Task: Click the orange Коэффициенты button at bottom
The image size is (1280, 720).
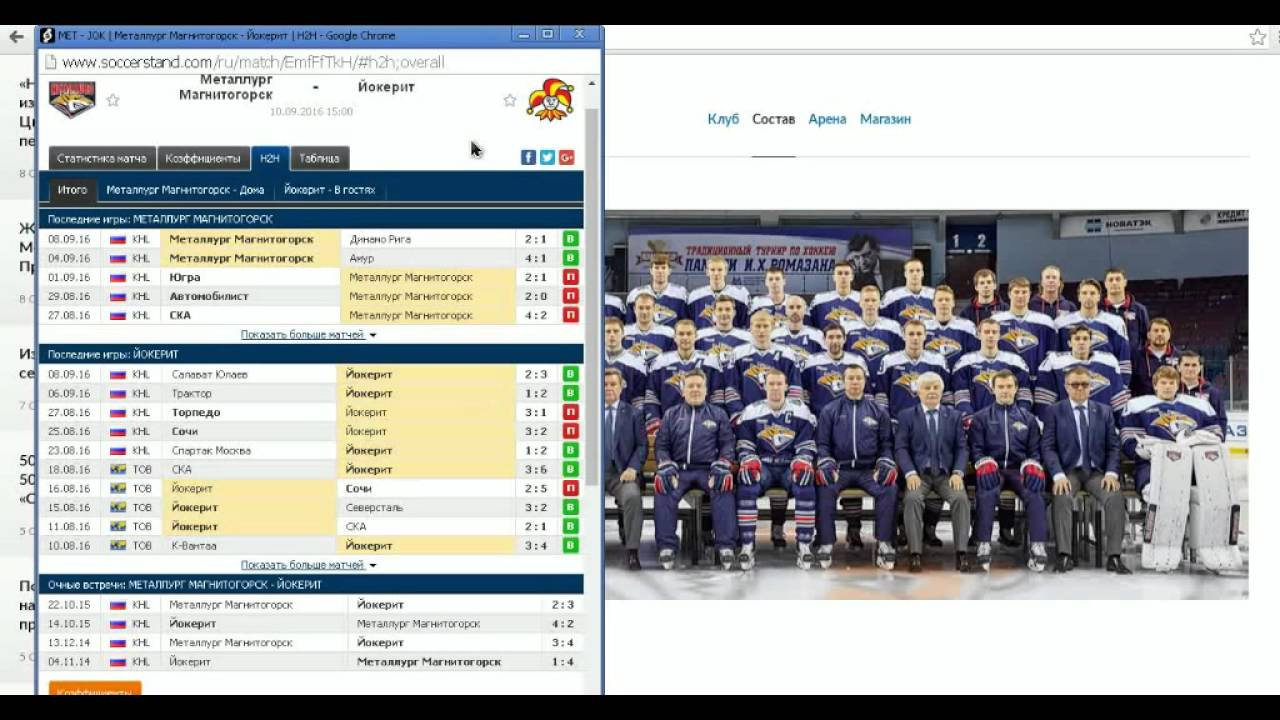Action: pos(95,689)
